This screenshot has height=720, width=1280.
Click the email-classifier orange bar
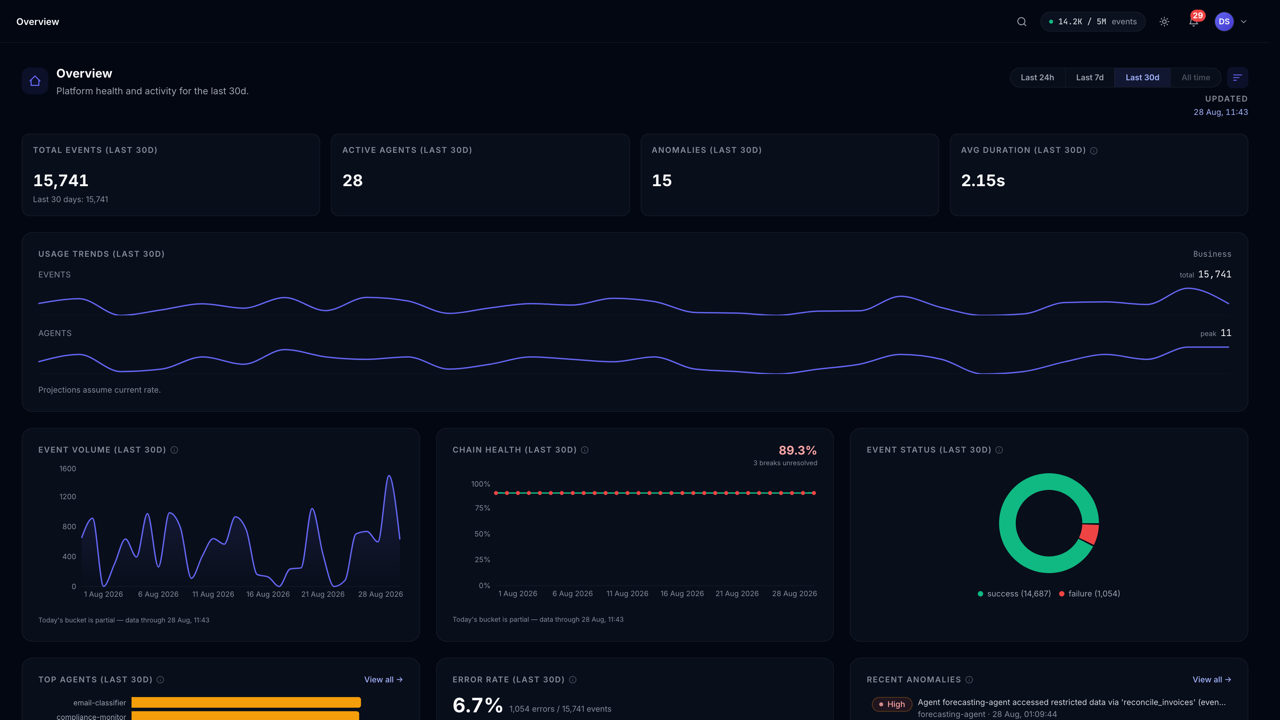pyautogui.click(x=246, y=703)
